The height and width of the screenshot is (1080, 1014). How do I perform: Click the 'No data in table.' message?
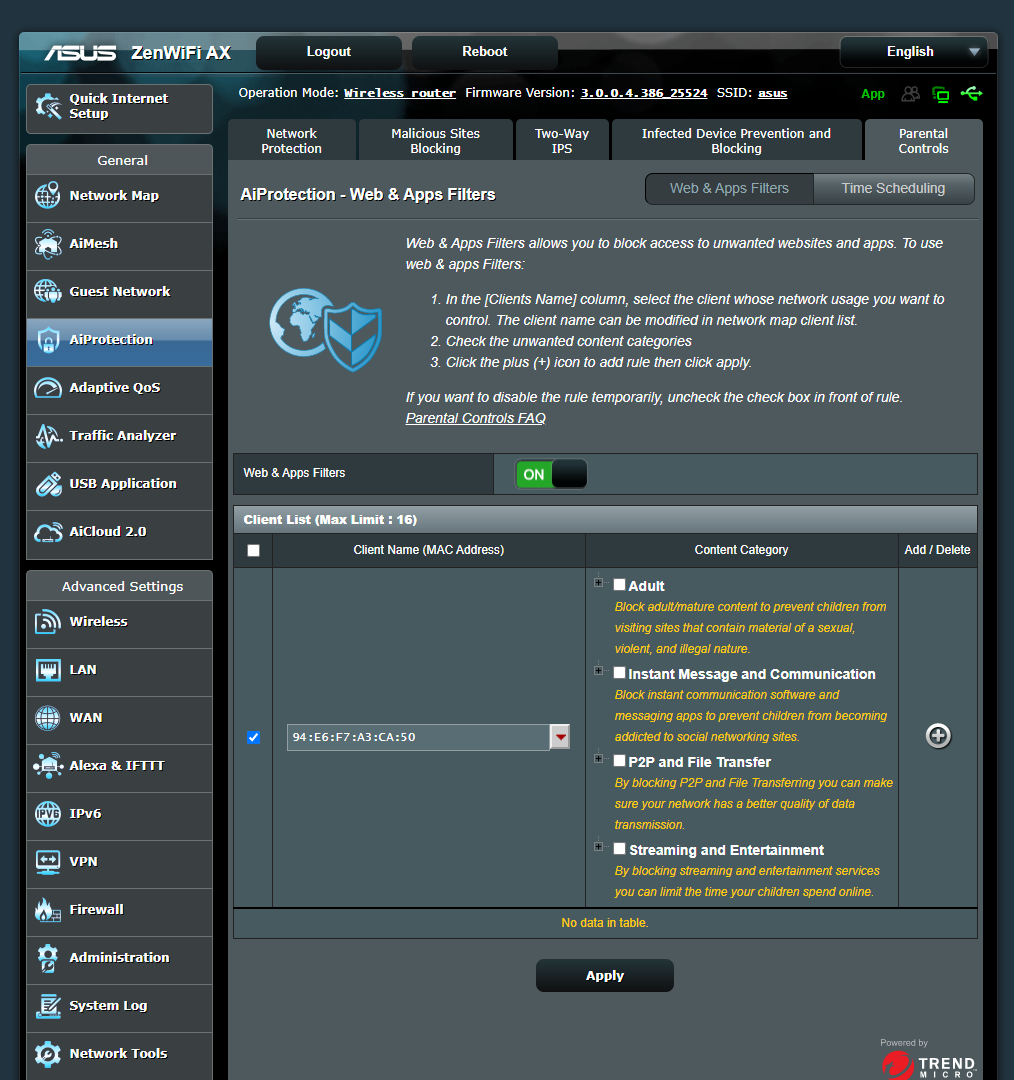coord(605,923)
